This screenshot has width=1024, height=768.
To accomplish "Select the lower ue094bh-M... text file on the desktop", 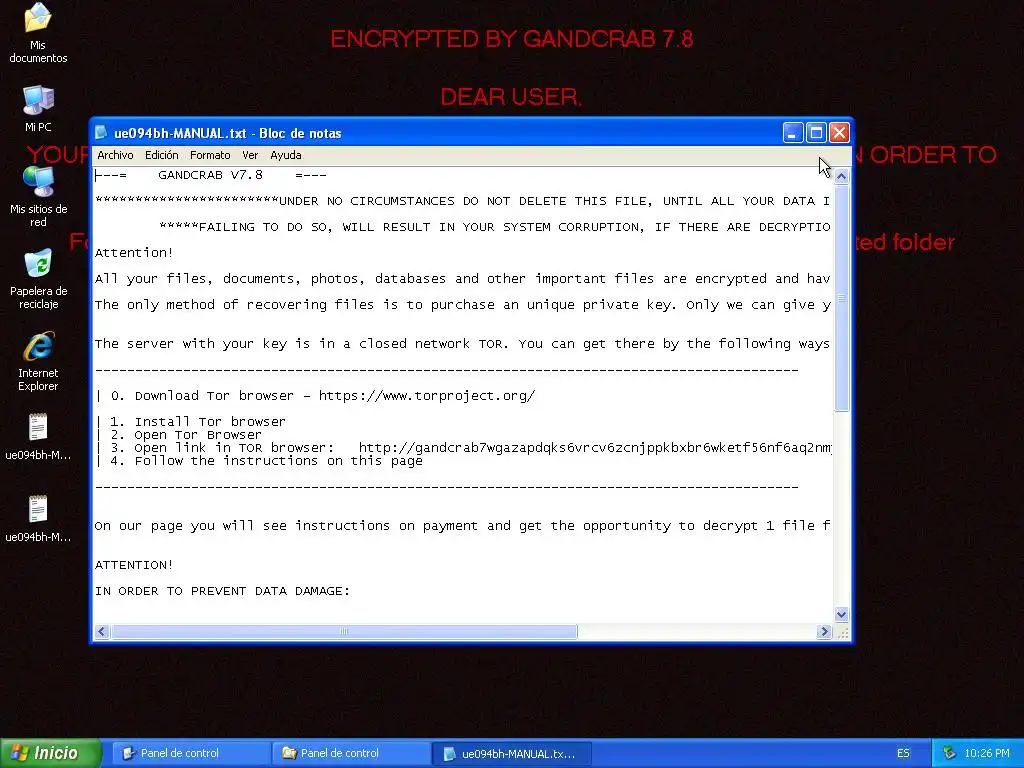I will coord(38,519).
